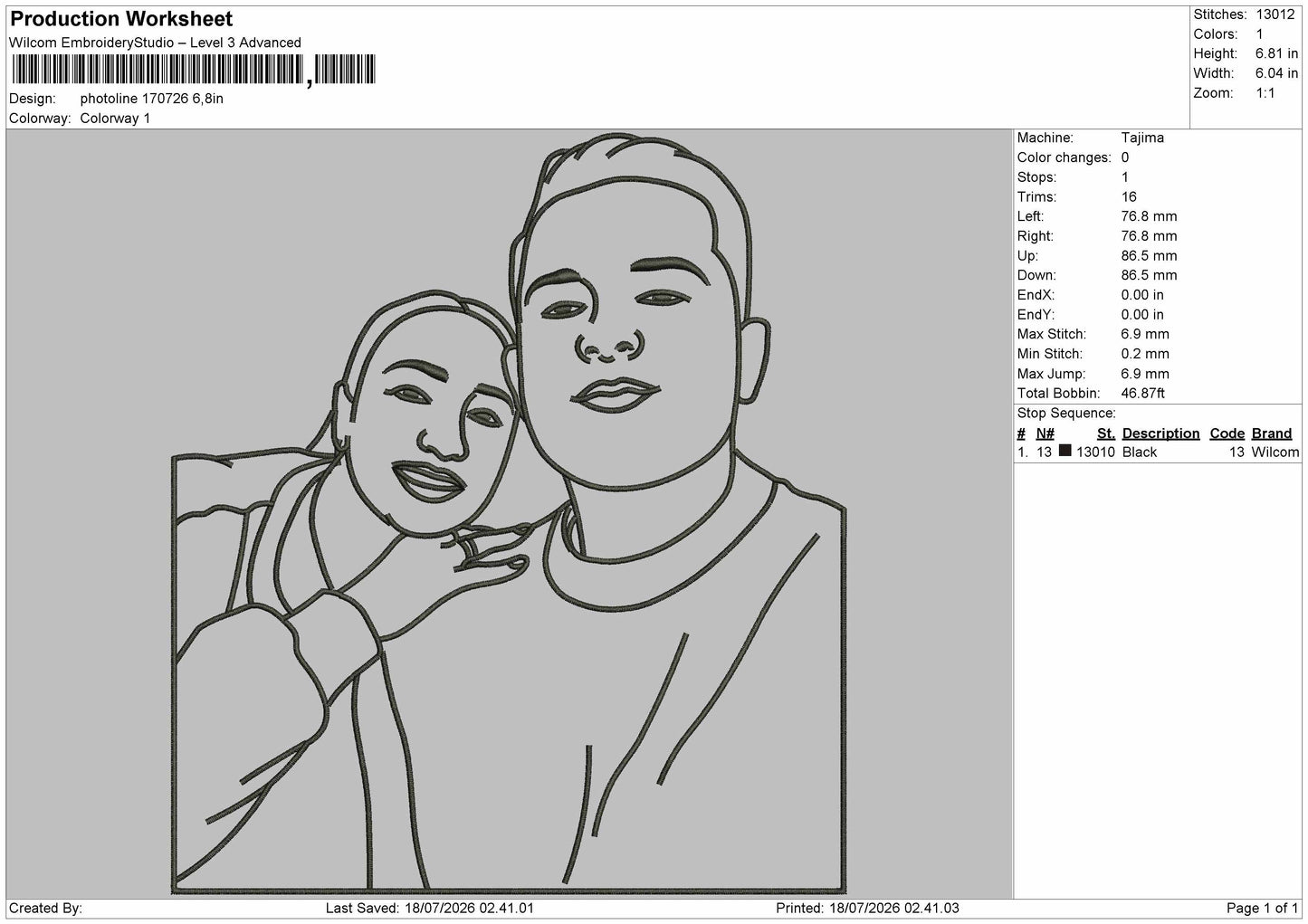Click the barcode beneath the software name
Screen dimensions: 1308x924
point(192,70)
